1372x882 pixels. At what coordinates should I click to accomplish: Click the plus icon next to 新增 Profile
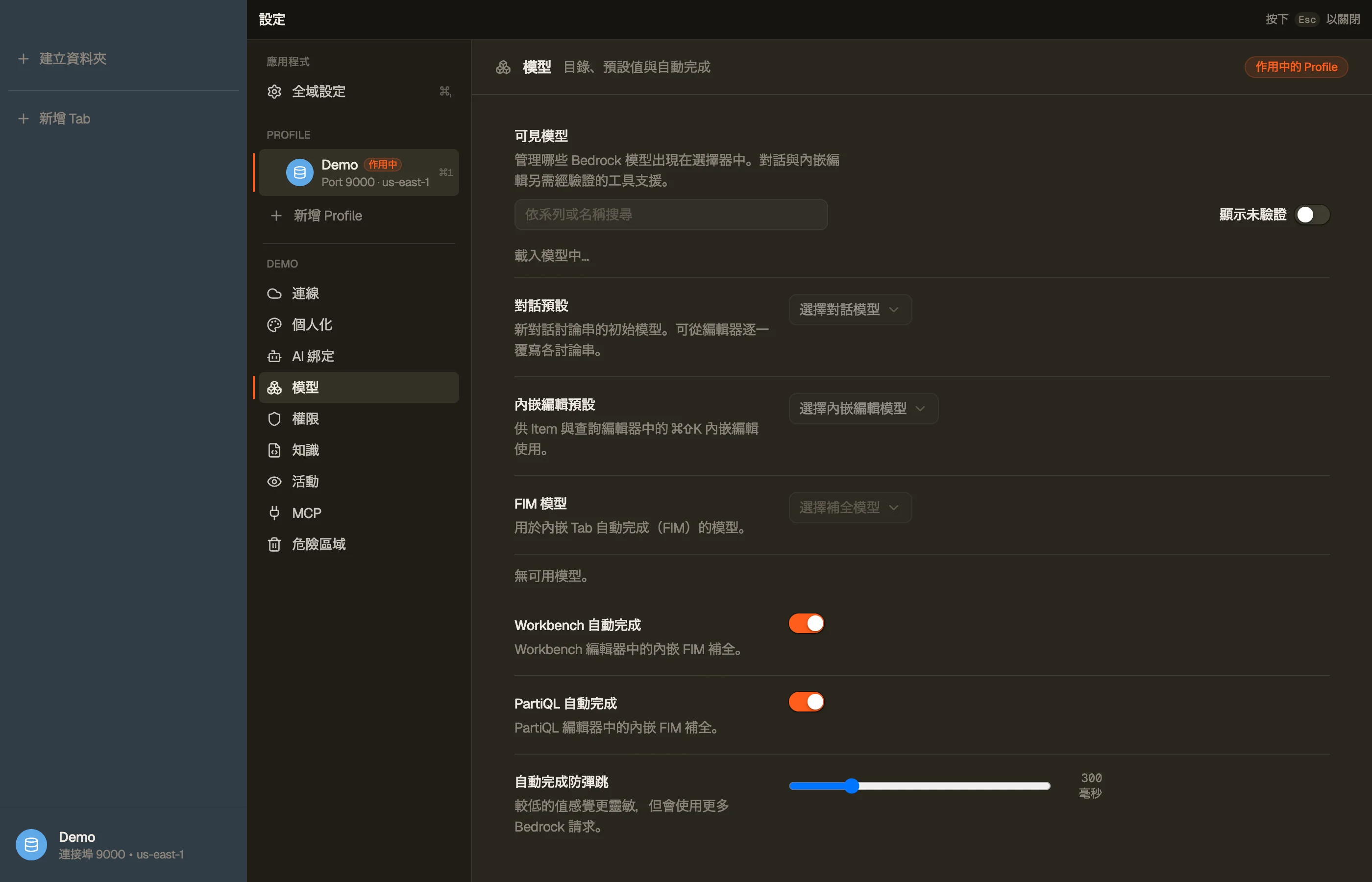click(x=276, y=216)
